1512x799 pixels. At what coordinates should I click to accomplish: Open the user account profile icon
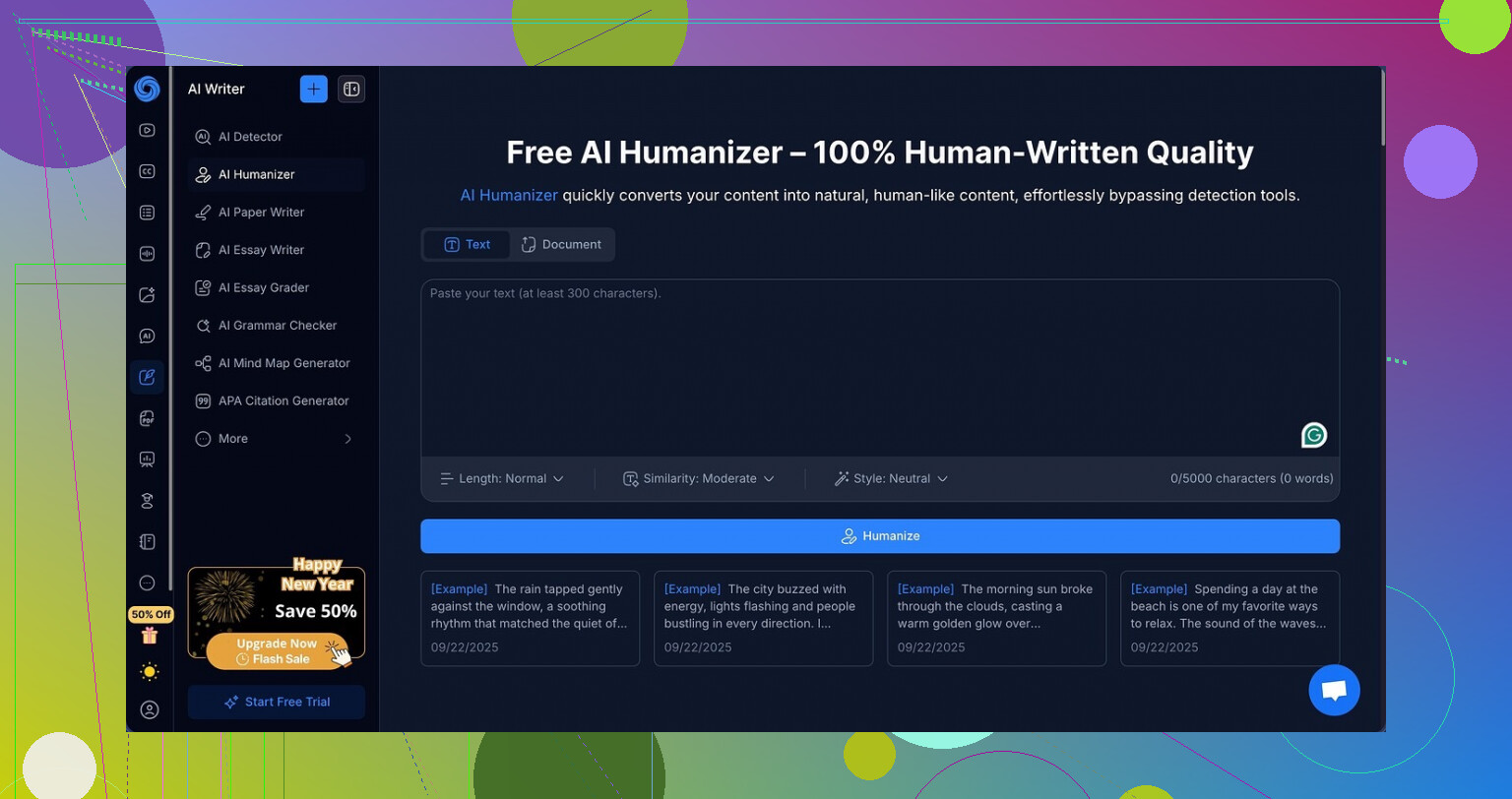point(149,709)
